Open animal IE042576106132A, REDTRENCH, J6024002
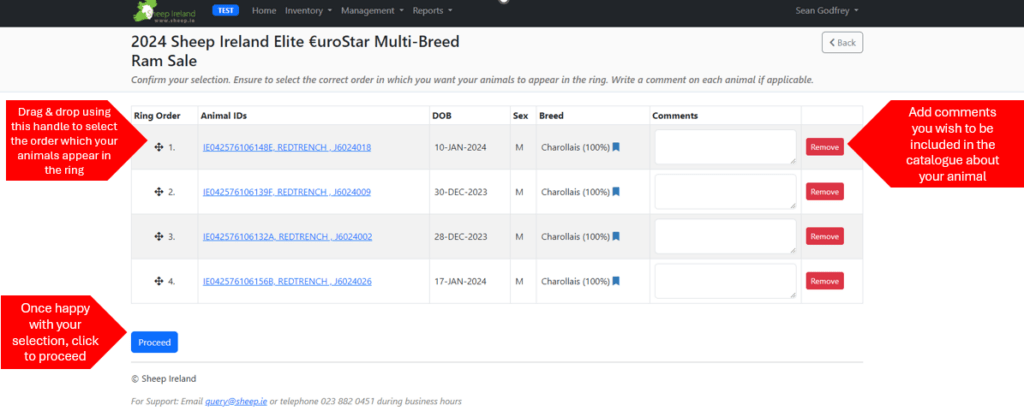This screenshot has height=411, width=1024. click(287, 237)
